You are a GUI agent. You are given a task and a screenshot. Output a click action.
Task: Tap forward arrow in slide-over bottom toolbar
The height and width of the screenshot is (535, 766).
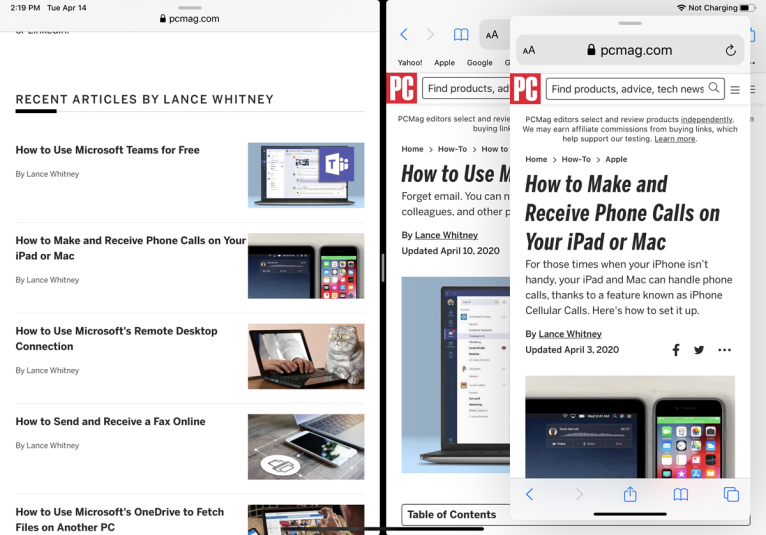[x=579, y=494]
